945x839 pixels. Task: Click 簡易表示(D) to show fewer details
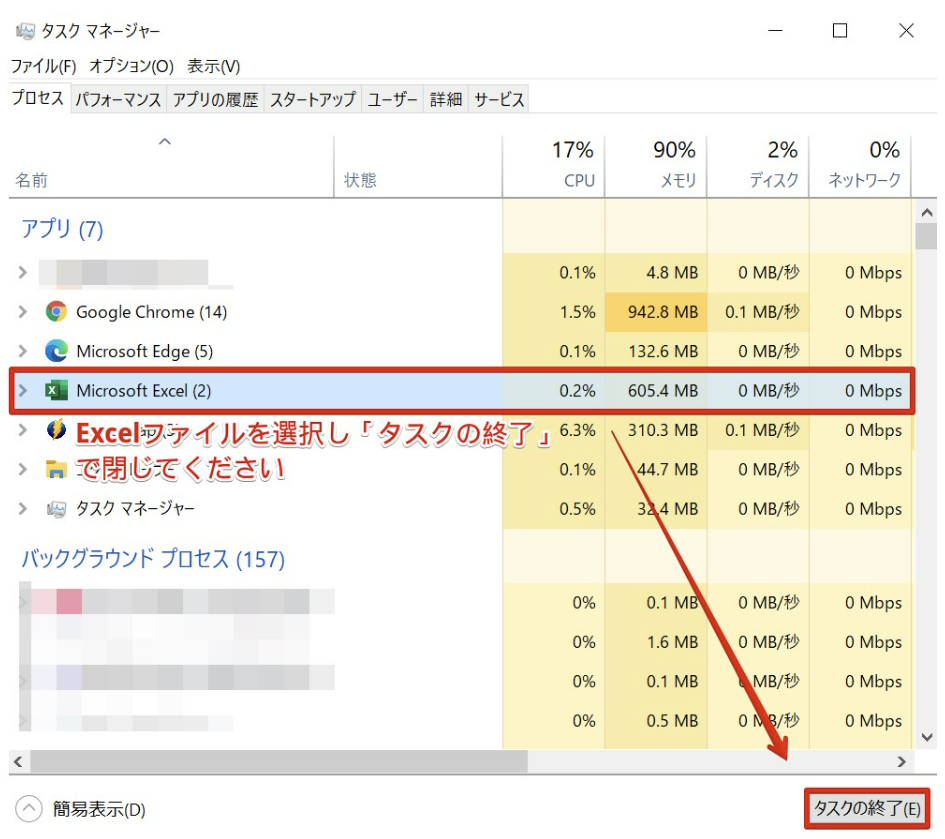point(98,809)
